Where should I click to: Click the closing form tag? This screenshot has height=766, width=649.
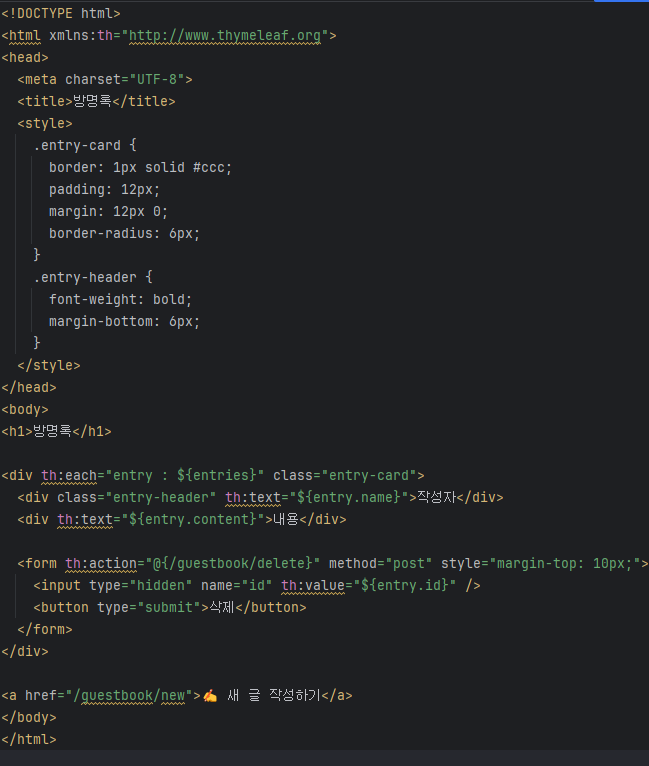pos(45,629)
